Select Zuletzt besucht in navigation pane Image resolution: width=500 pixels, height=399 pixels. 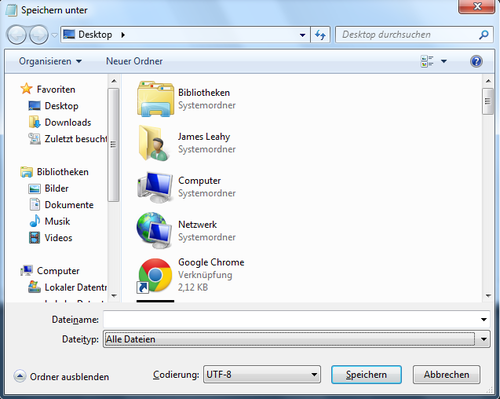tap(68, 139)
